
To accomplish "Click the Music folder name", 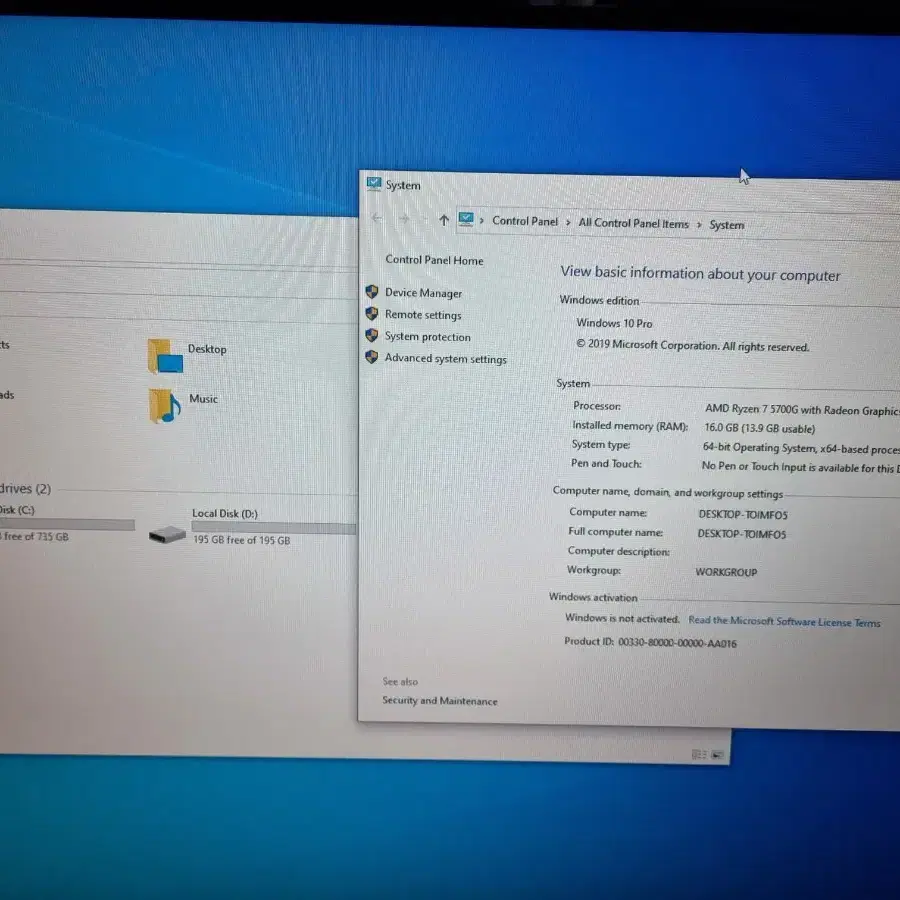I will (x=203, y=399).
